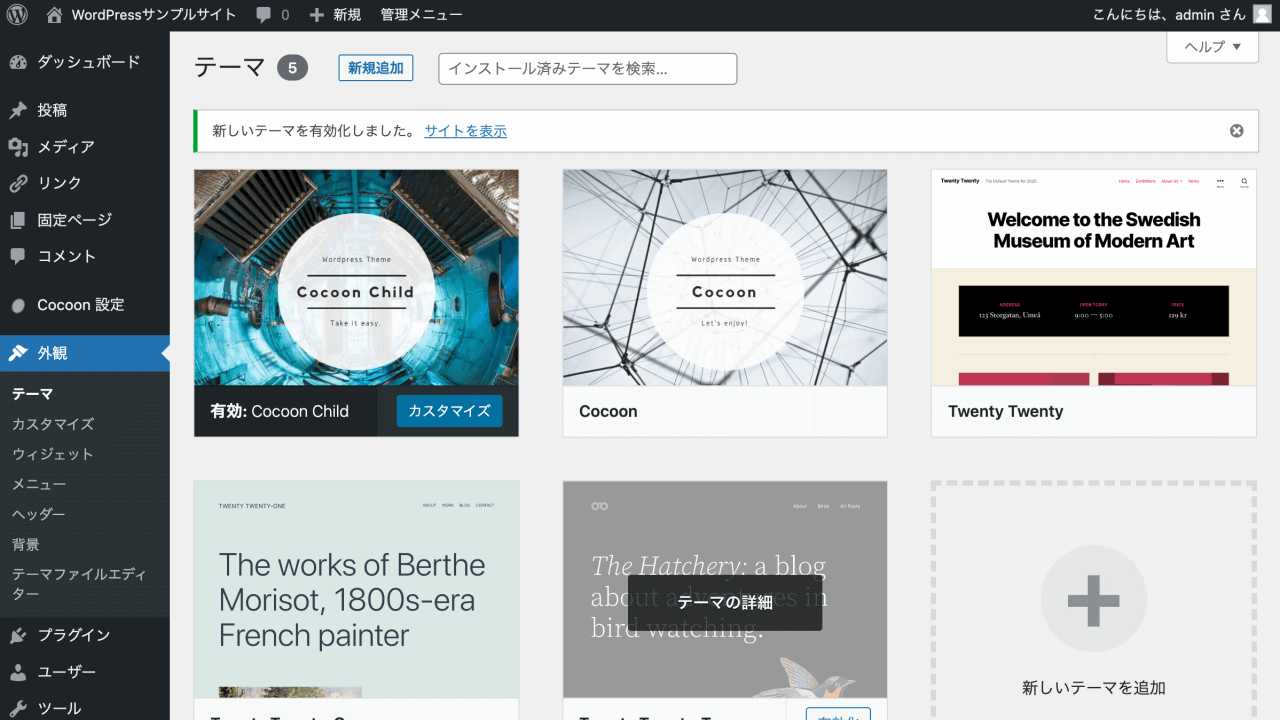Click the blue カスタマイズ button on Cocoon Child
The height and width of the screenshot is (720, 1280).
pos(449,411)
